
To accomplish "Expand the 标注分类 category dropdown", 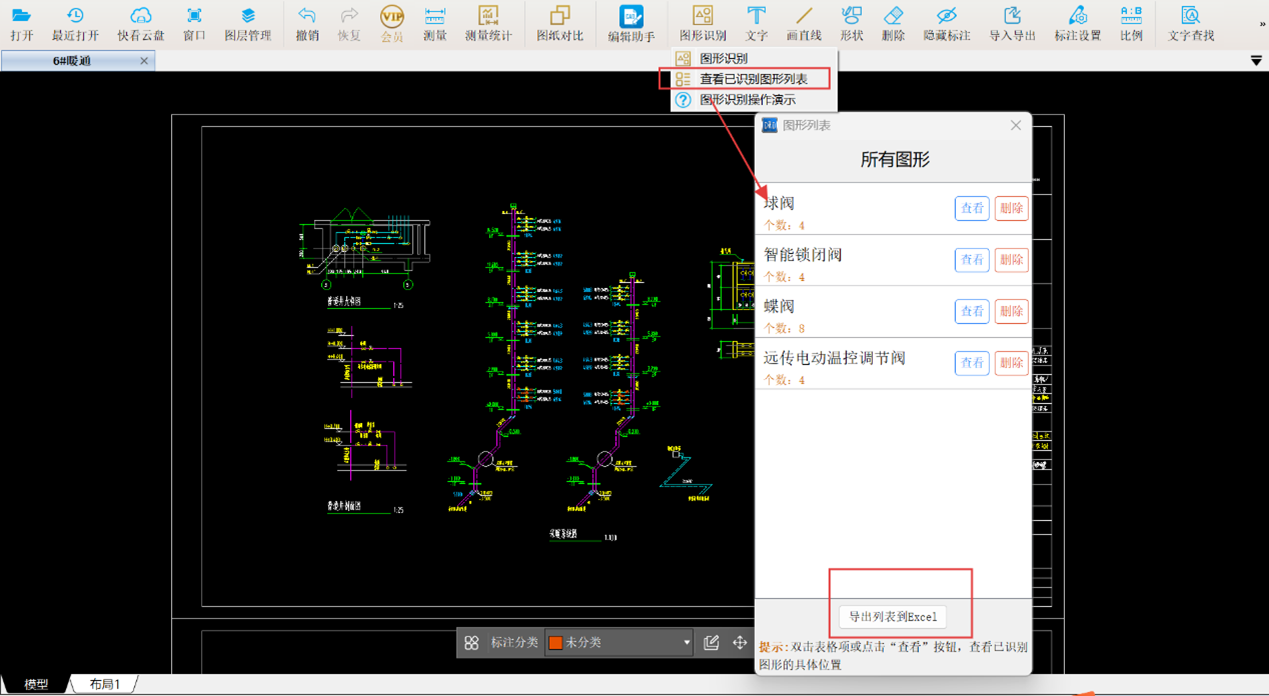I will 686,643.
